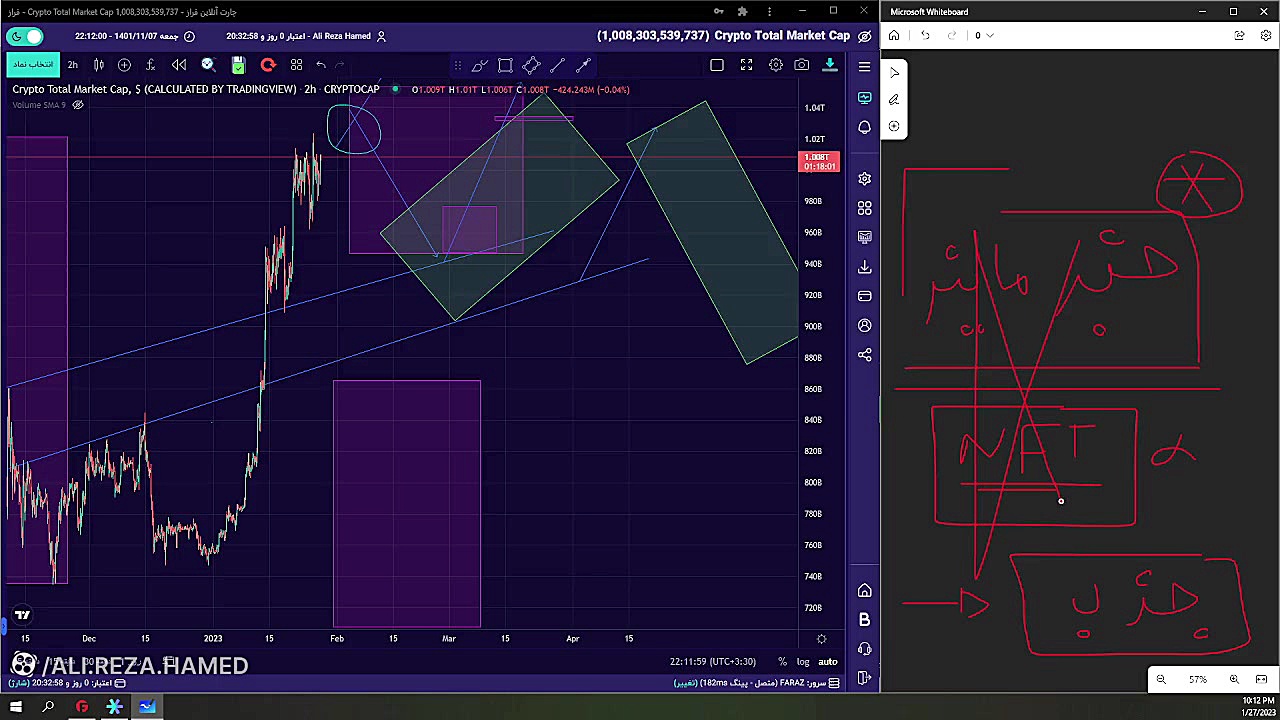Screen dimensions: 1280x720
Task: Take a chart snapshot with camera icon
Action: point(802,65)
